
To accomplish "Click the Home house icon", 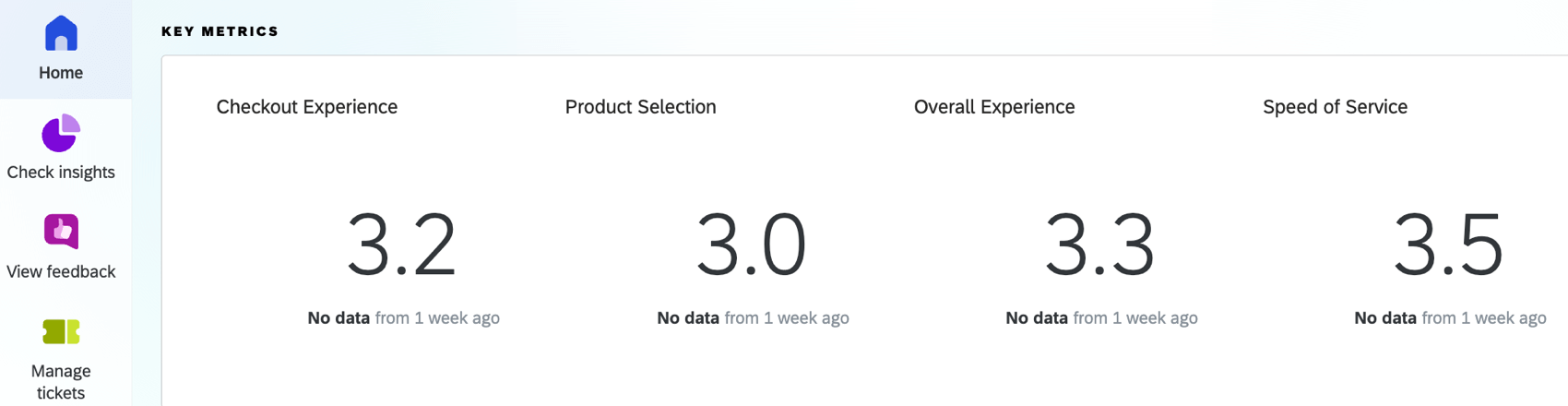I will (x=61, y=34).
